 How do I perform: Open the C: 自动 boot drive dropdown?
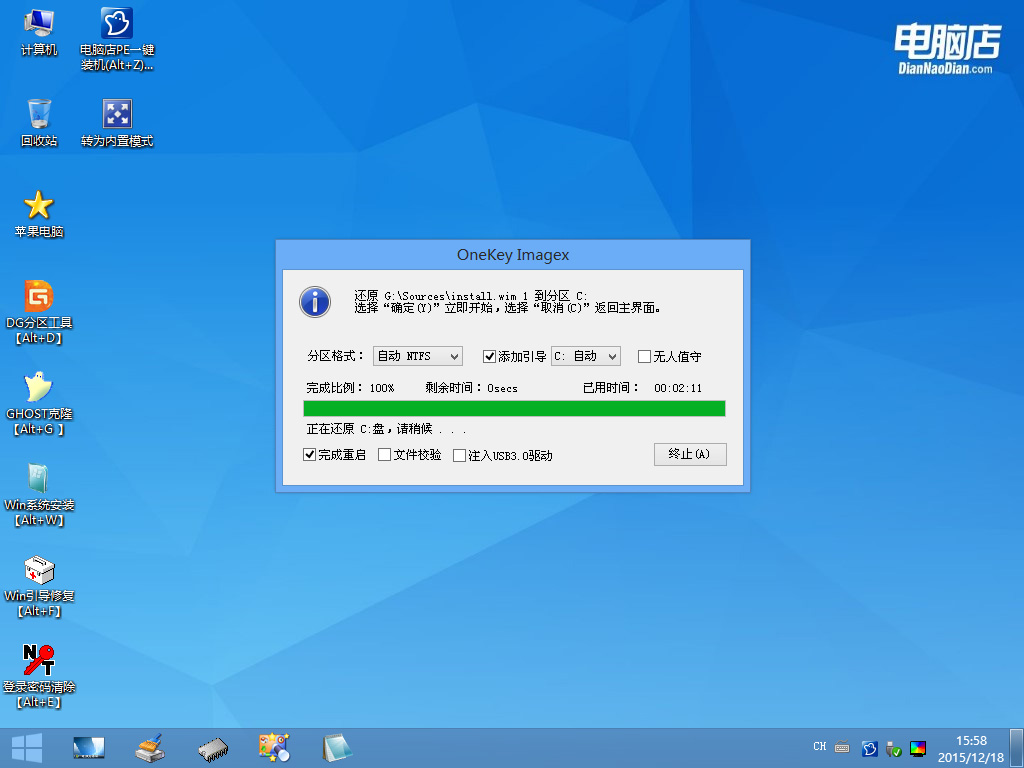tap(586, 356)
